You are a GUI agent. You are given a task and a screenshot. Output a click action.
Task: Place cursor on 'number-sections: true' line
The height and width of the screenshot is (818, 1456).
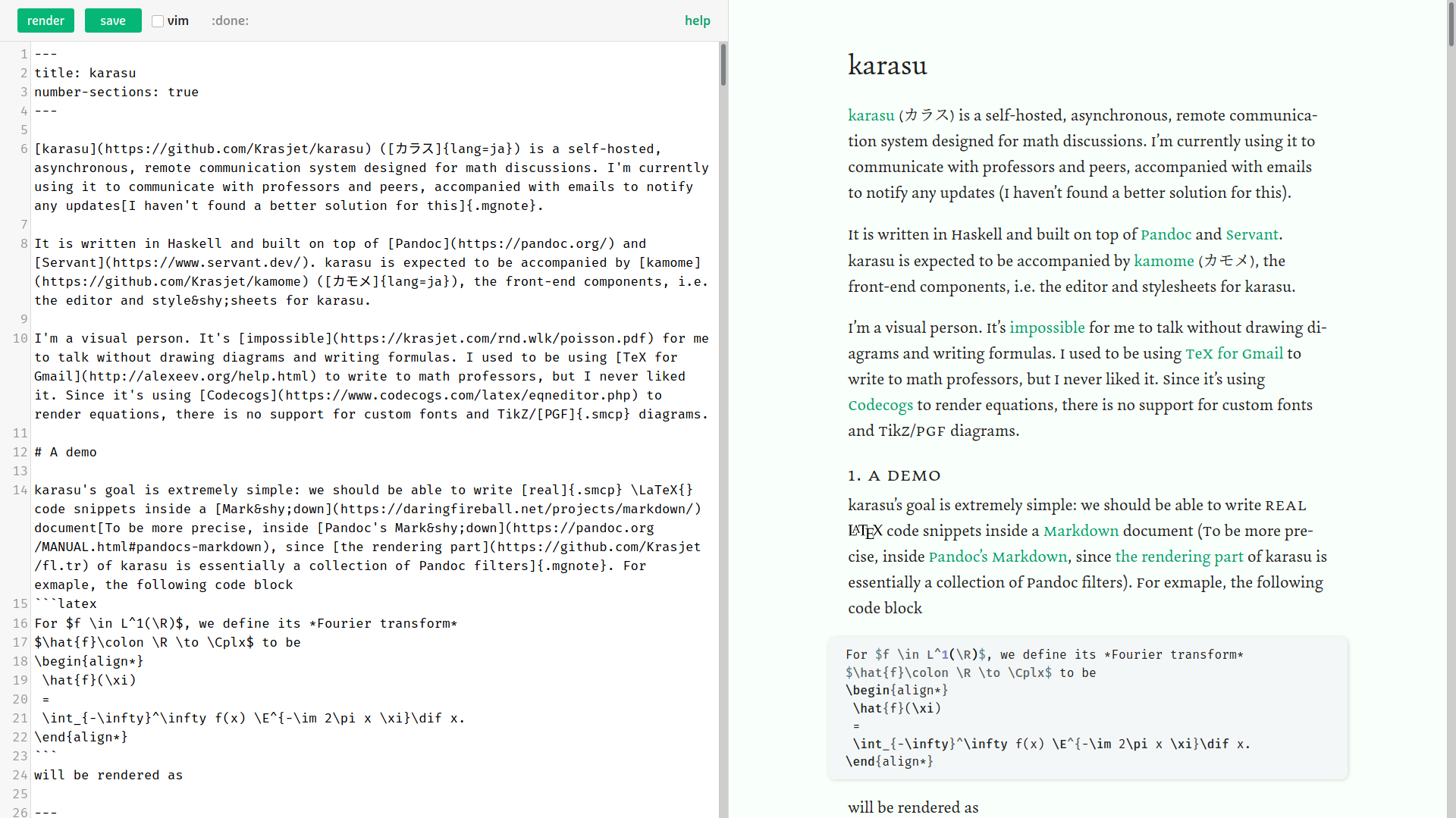pos(116,92)
